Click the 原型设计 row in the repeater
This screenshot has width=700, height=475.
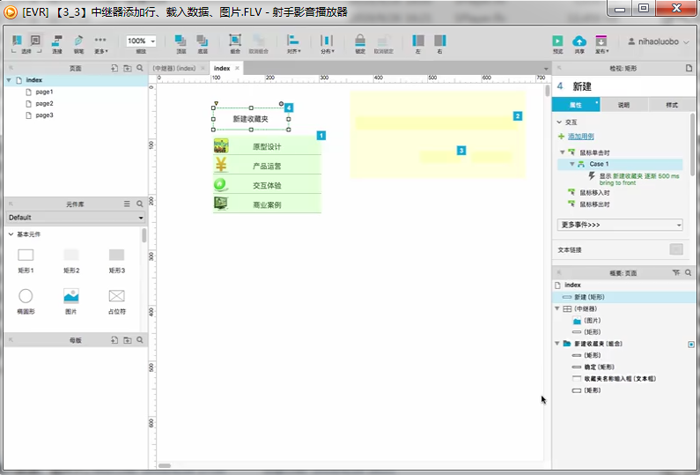267,147
